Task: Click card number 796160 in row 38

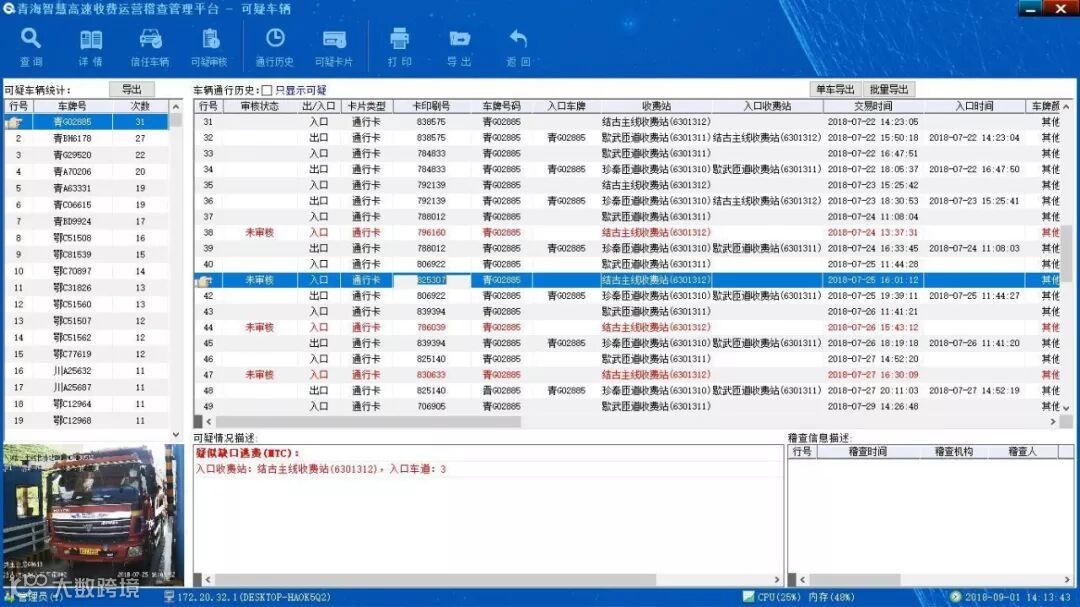Action: [431, 233]
